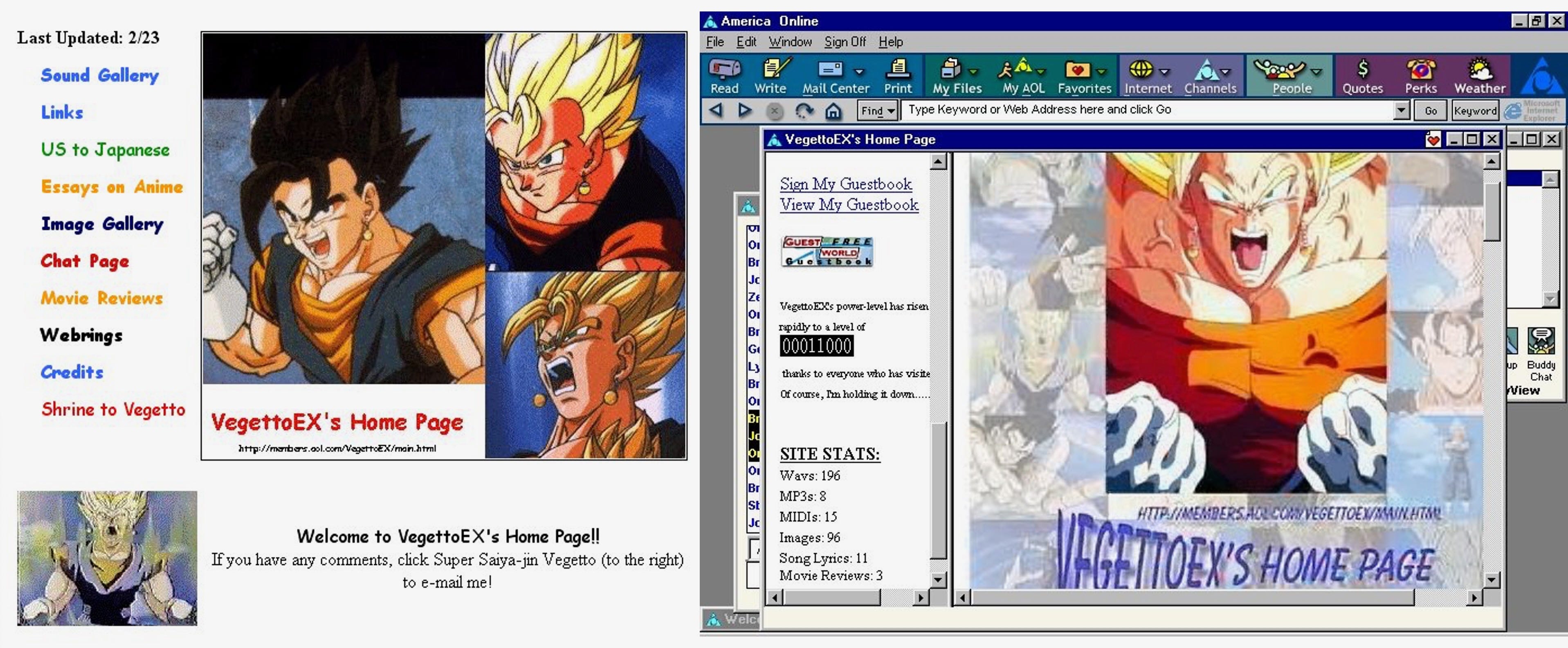Click the Perks icon
1568x648 pixels.
coord(1421,76)
